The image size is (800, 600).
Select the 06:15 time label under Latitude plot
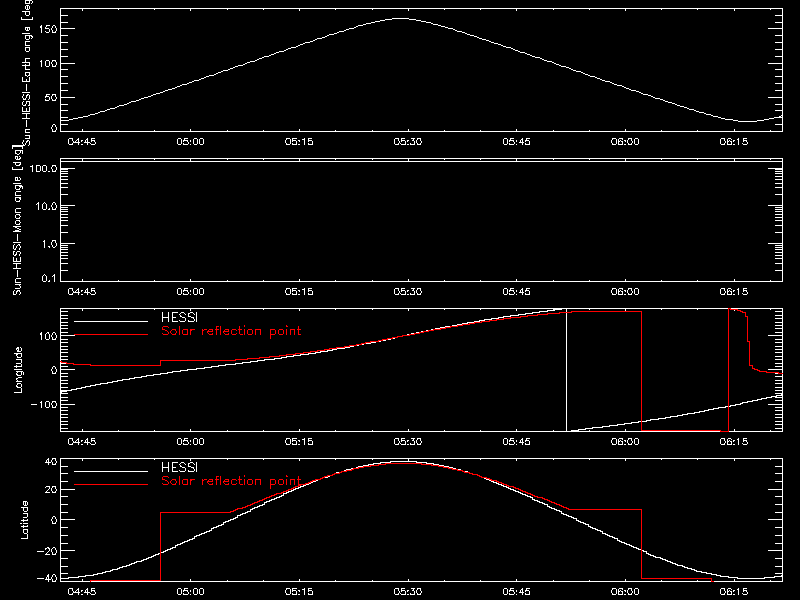[x=734, y=592]
